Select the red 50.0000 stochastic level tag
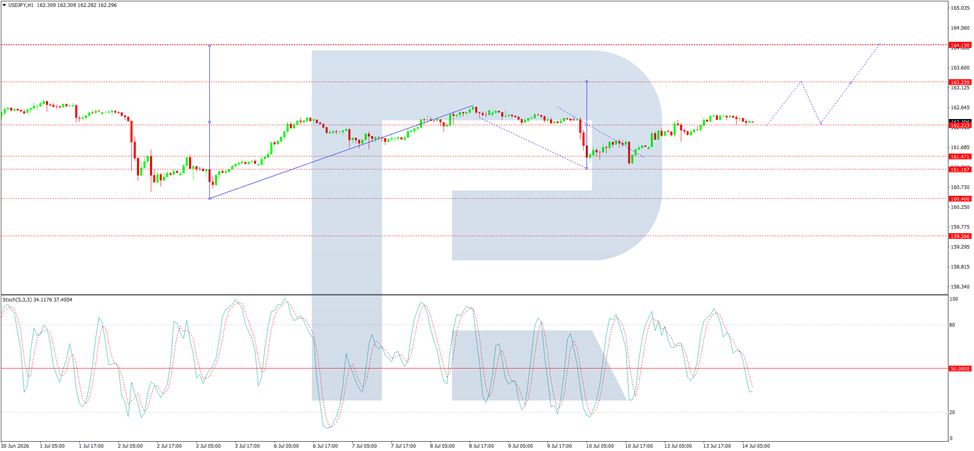The image size is (974, 451). pyautogui.click(x=960, y=368)
